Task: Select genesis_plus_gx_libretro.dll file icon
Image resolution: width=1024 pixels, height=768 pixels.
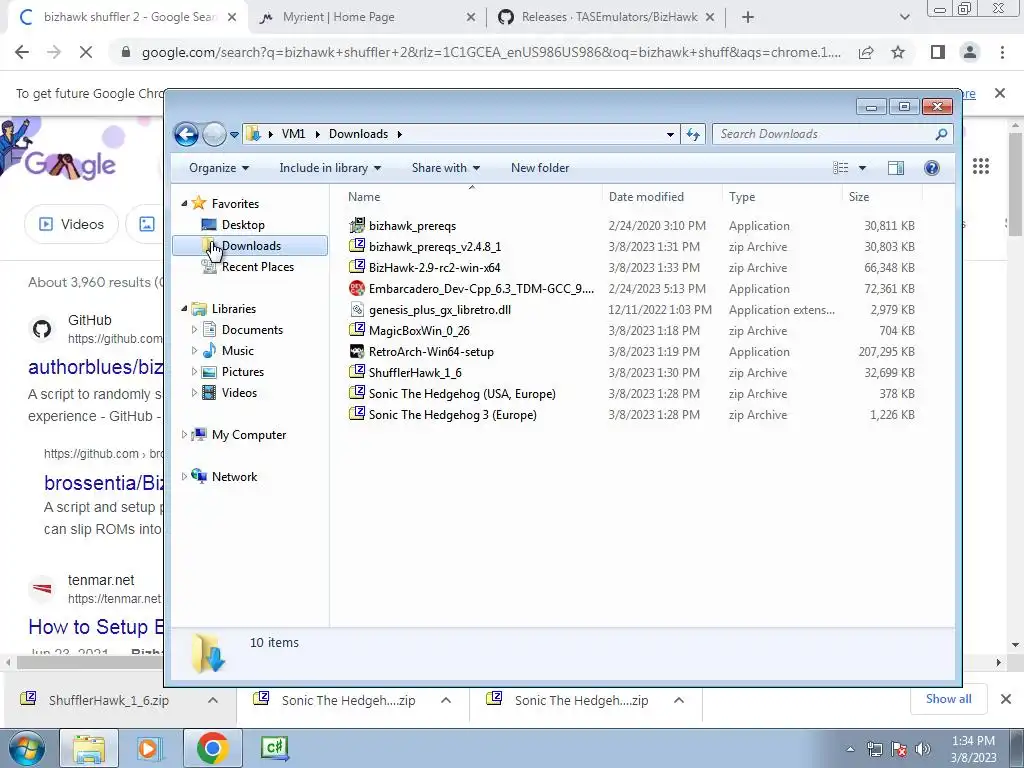Action: (x=357, y=310)
